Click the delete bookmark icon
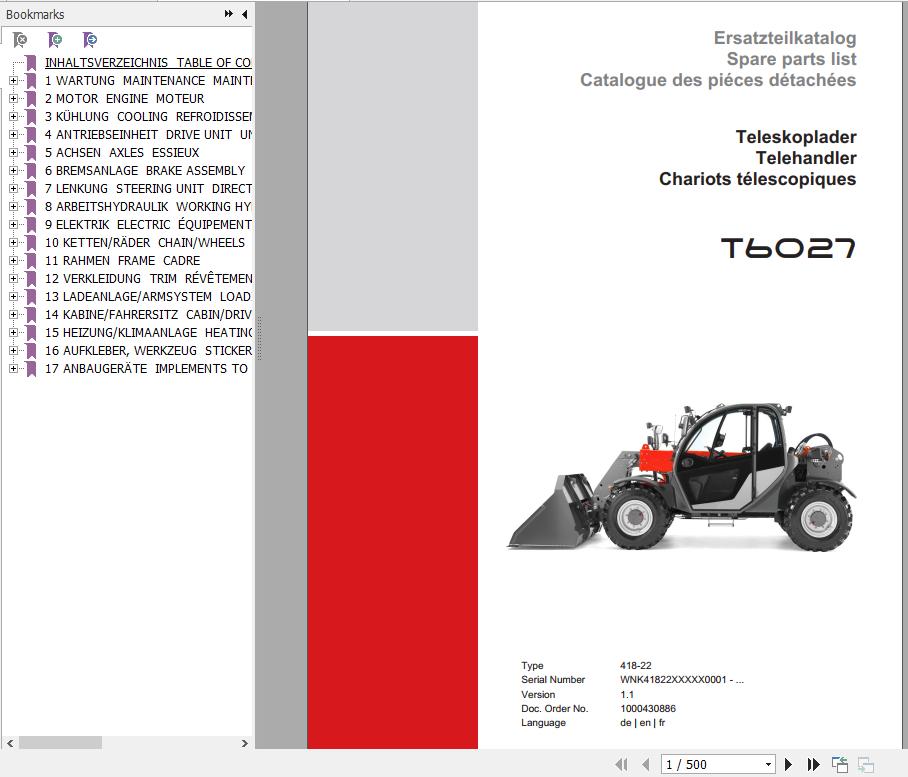 click(20, 40)
